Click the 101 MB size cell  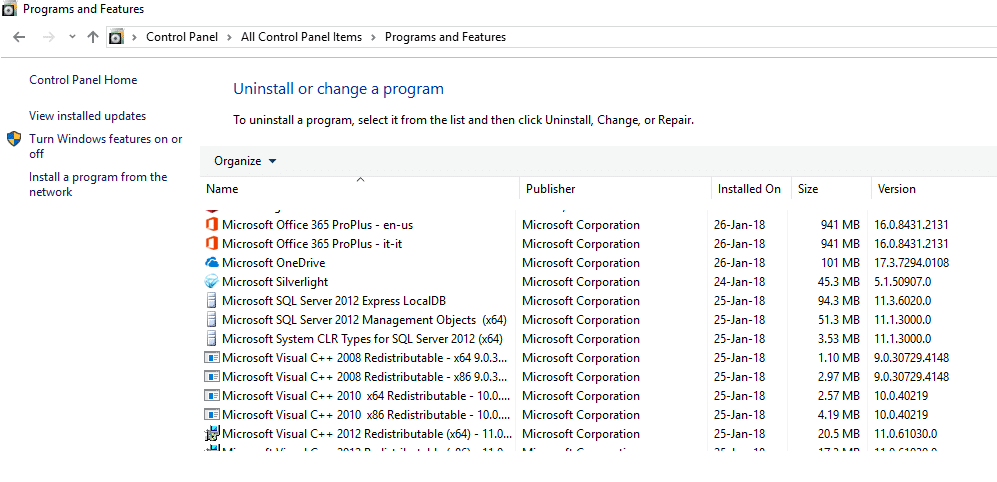(841, 263)
